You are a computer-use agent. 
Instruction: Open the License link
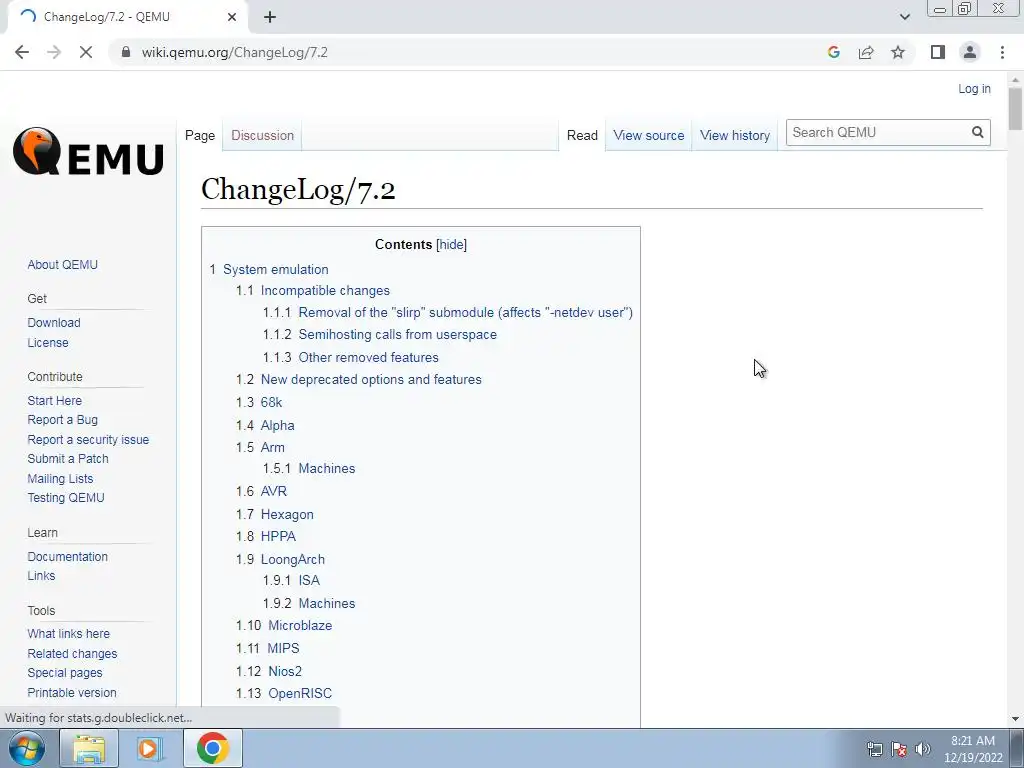[x=48, y=342]
